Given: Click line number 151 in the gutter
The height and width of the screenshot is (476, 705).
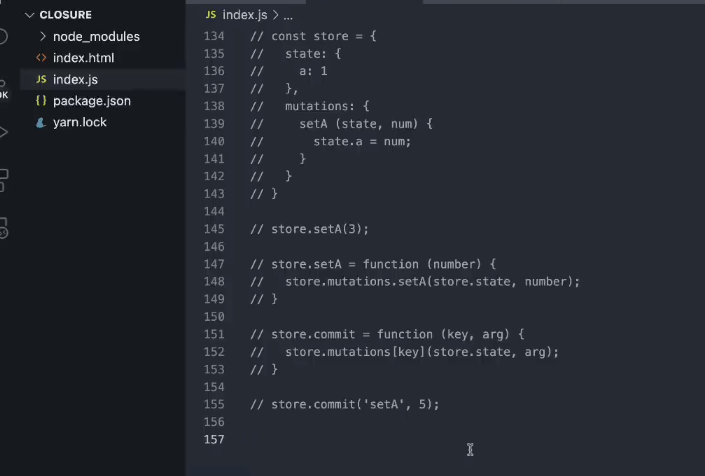Looking at the screenshot, I should (x=214, y=334).
